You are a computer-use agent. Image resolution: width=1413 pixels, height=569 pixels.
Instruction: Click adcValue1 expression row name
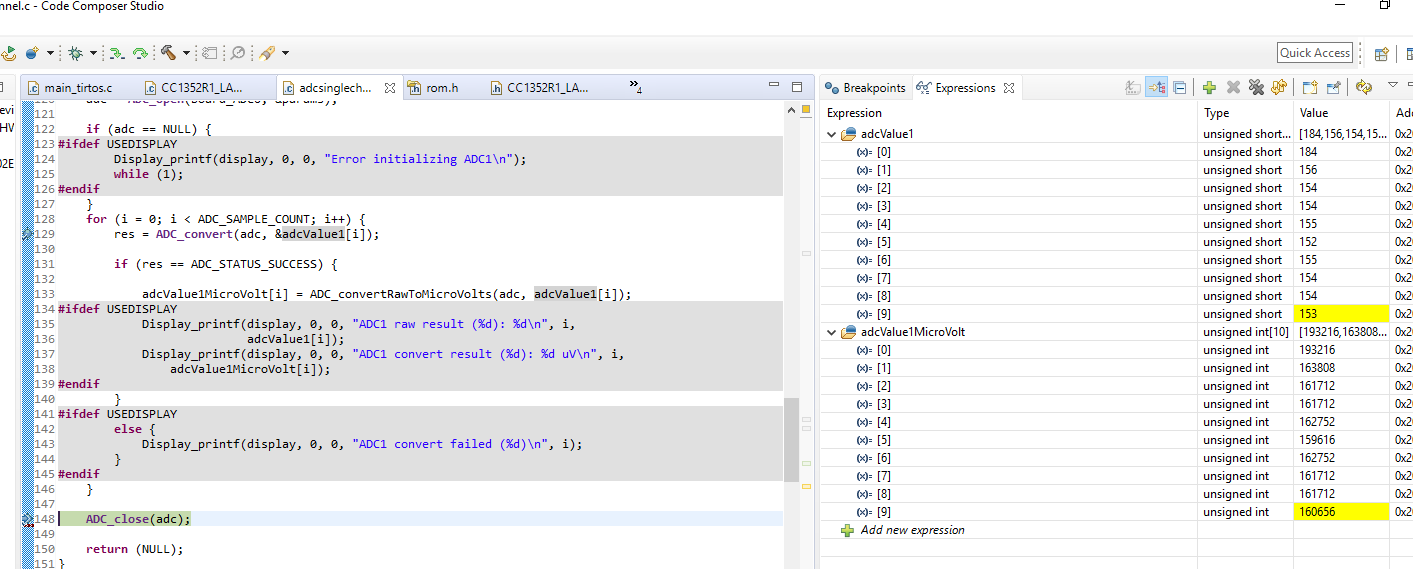pos(887,134)
